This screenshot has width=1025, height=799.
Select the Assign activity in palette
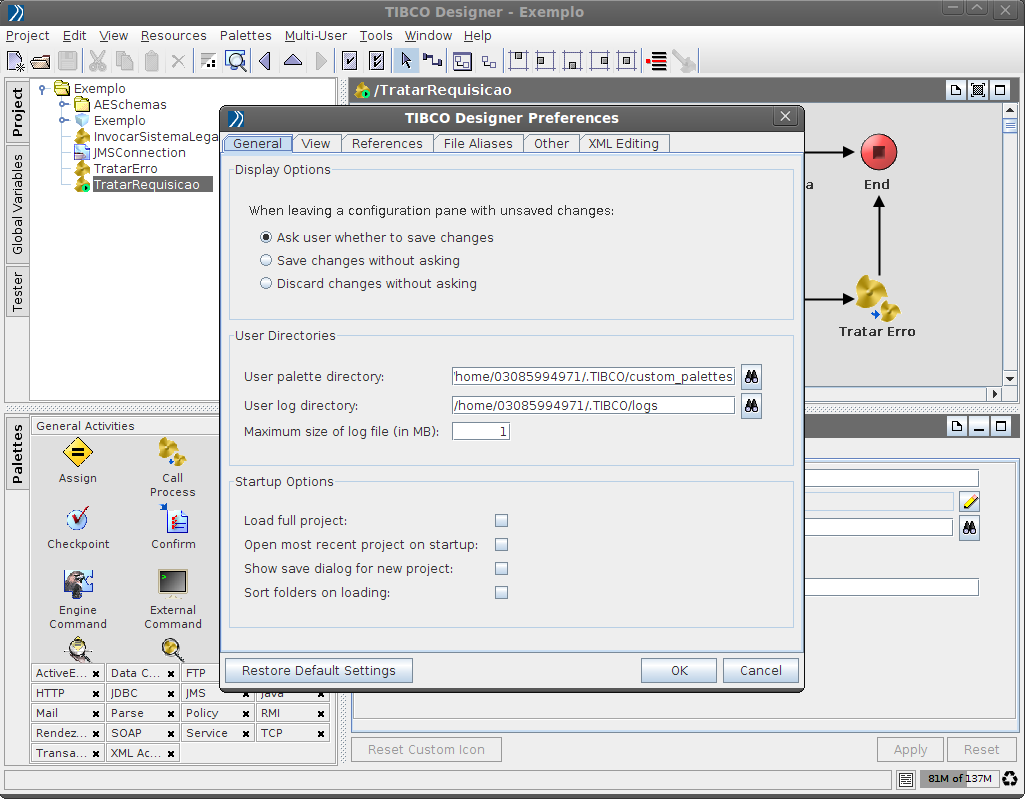(x=77, y=453)
